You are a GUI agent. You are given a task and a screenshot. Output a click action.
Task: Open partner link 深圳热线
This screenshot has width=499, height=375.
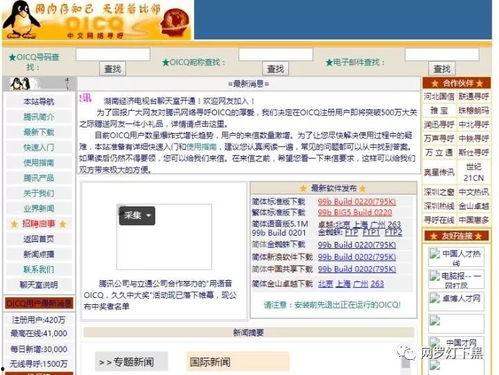(x=439, y=206)
